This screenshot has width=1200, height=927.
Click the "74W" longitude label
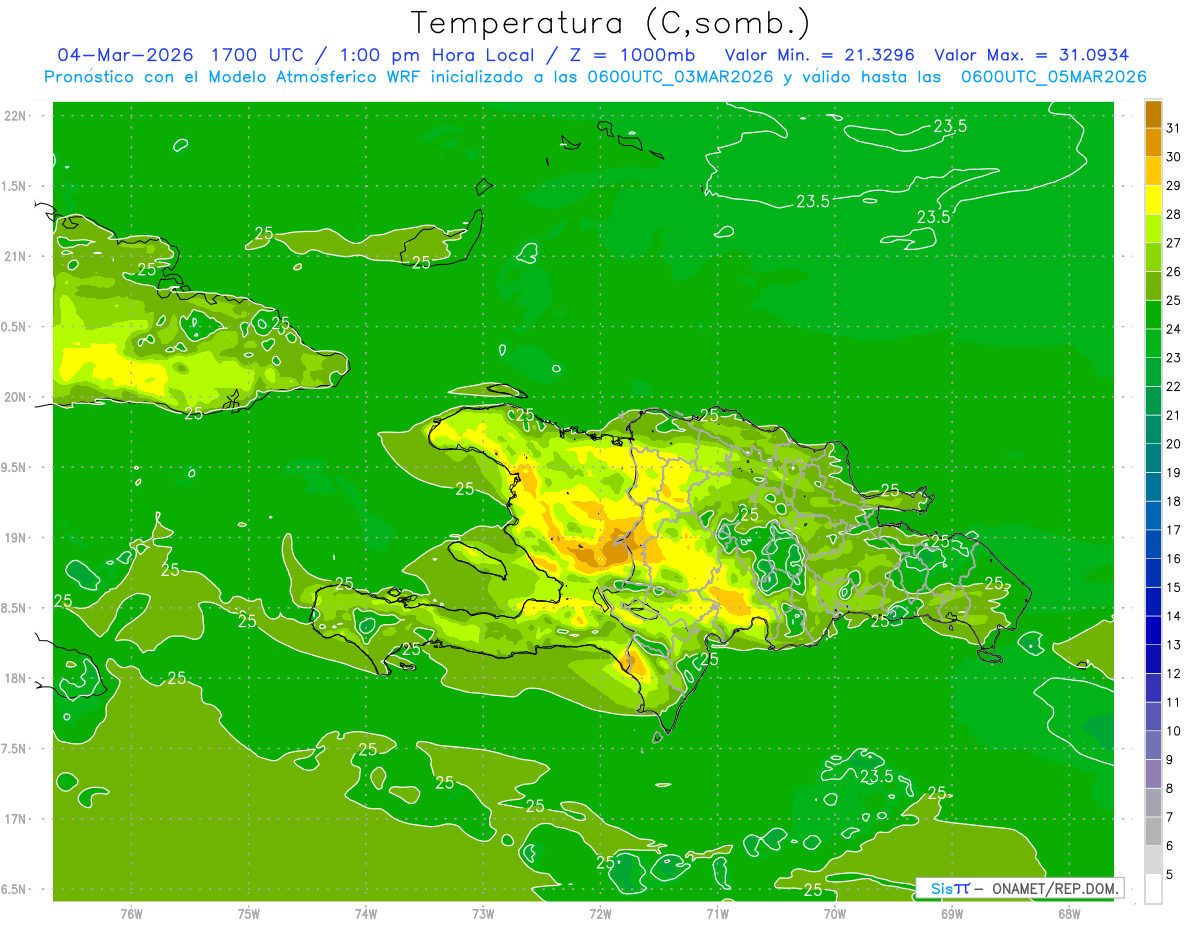tap(366, 913)
